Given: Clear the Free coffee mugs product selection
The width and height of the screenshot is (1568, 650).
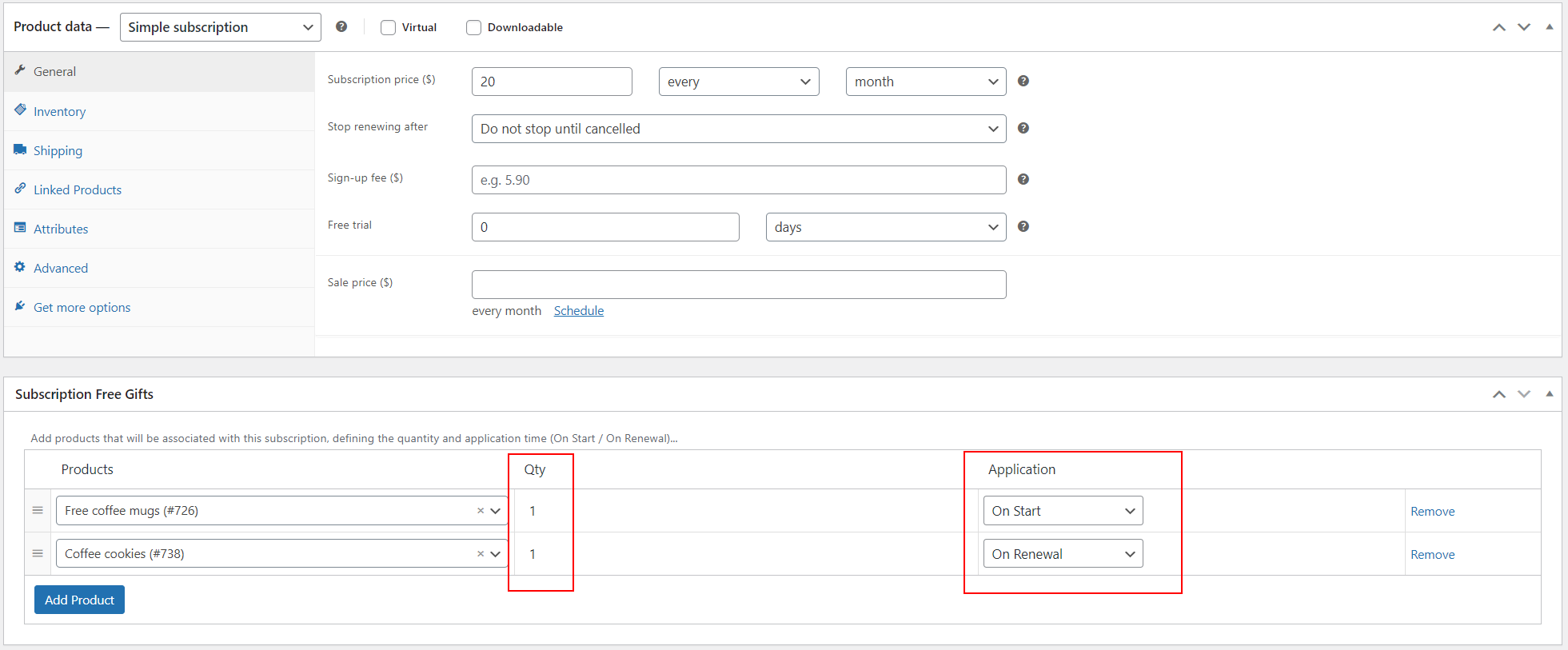Looking at the screenshot, I should coord(481,511).
